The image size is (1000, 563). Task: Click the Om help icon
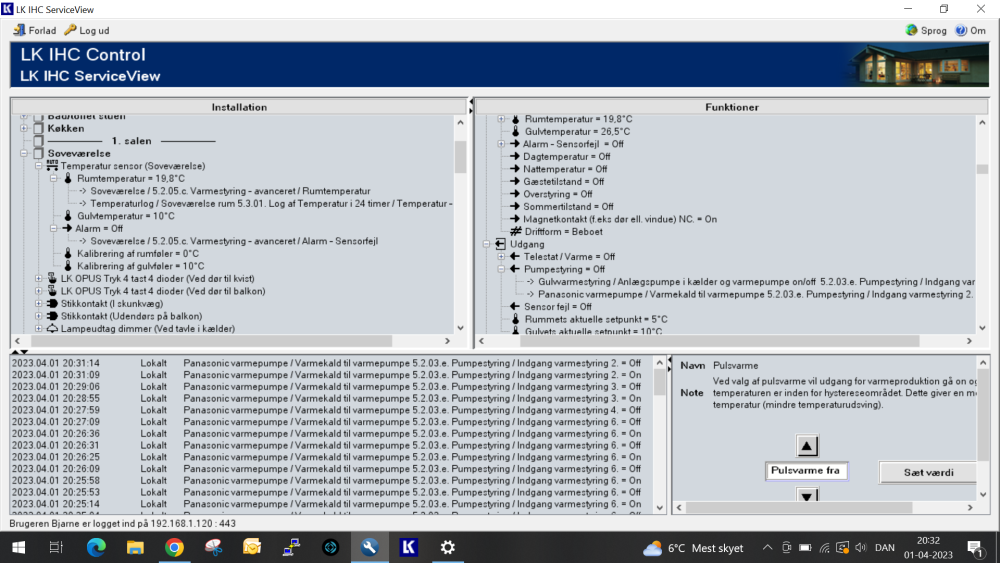[961, 30]
